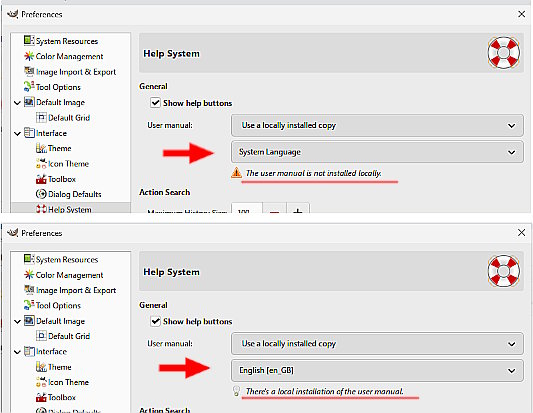Screen dimensions: 533x413
Task: Uncheck Show help buttons in upper dialog
Action: pos(155,103)
